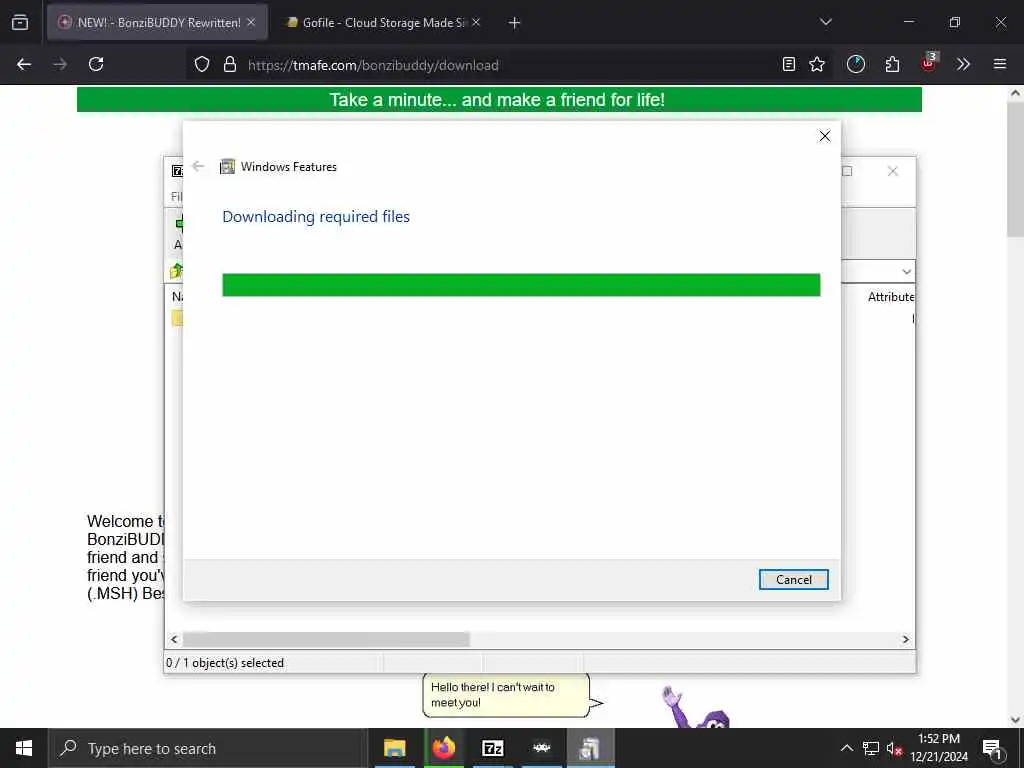Open the network status tray icon
Image resolution: width=1024 pixels, height=768 pixels.
(871, 748)
